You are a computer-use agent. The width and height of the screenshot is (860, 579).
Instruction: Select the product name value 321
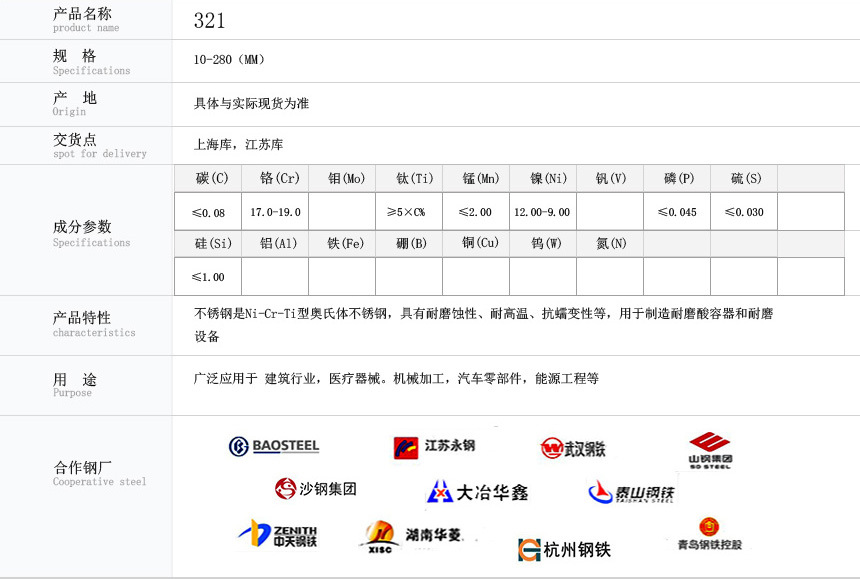click(209, 21)
